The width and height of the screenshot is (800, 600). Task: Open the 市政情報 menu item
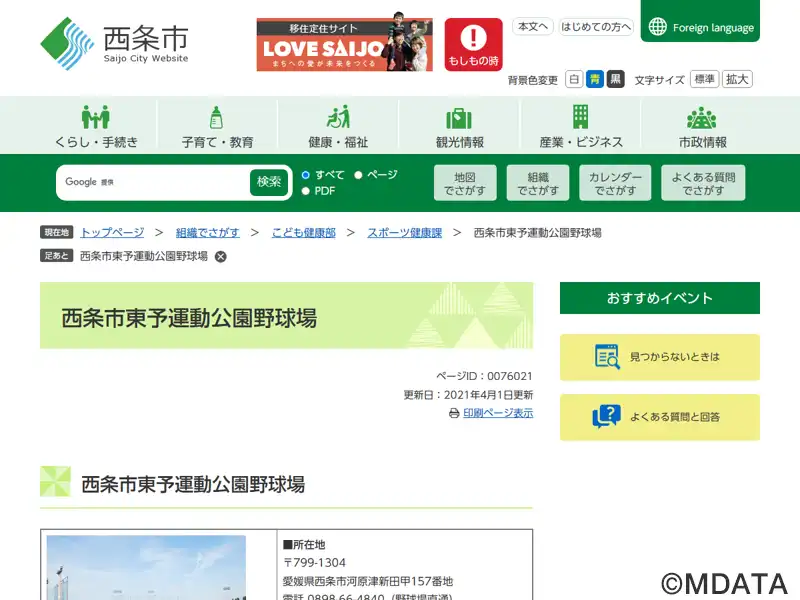[702, 126]
